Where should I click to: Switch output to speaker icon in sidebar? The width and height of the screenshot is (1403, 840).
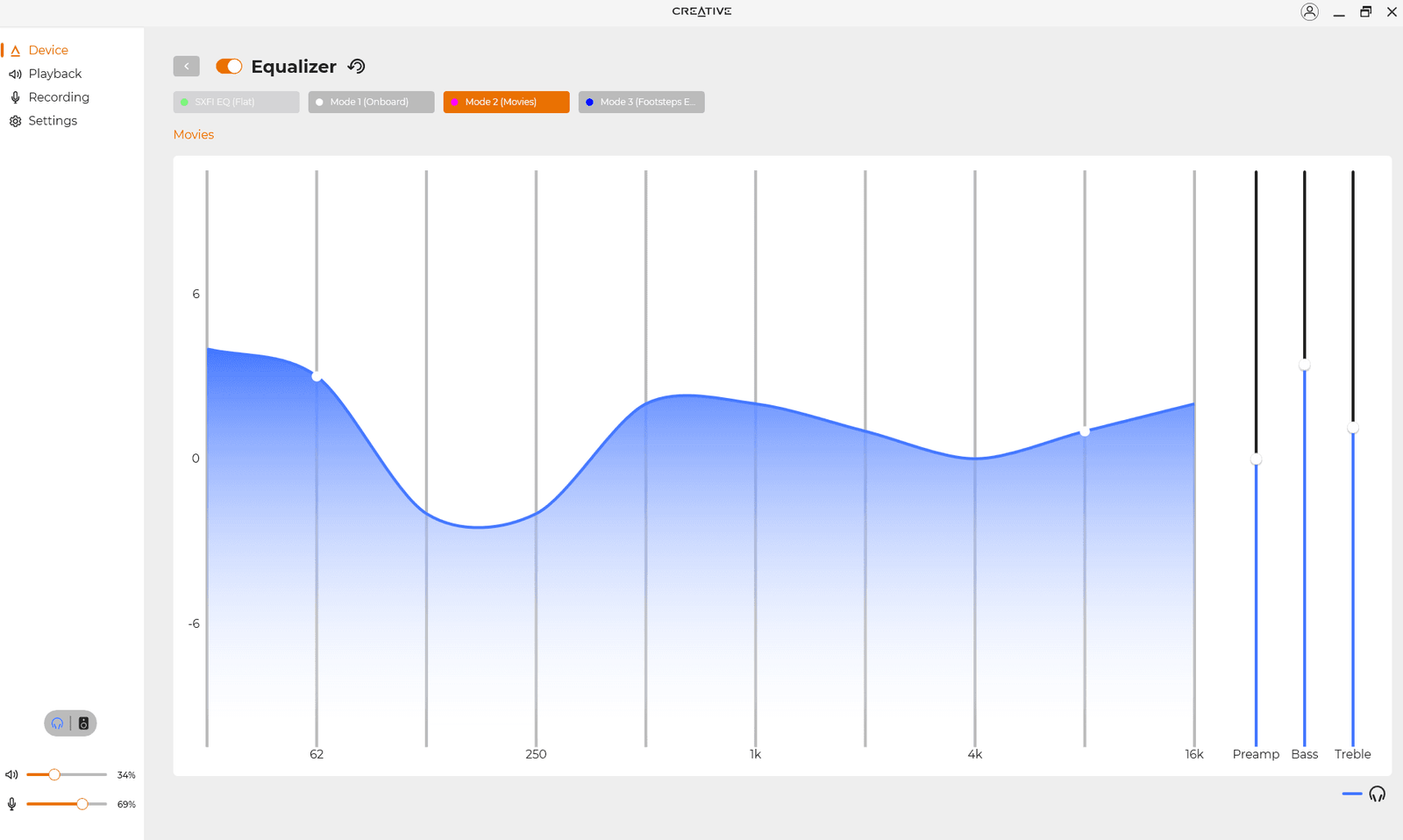[83, 723]
